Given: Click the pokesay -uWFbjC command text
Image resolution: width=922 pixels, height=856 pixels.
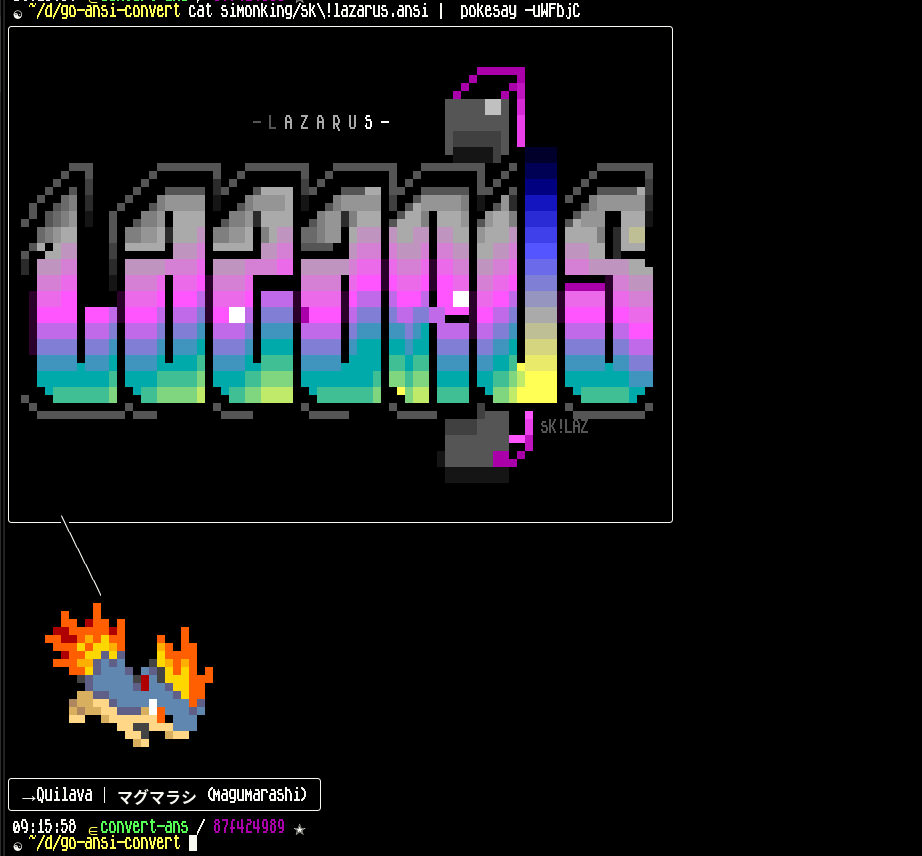Looking at the screenshot, I should [519, 11].
